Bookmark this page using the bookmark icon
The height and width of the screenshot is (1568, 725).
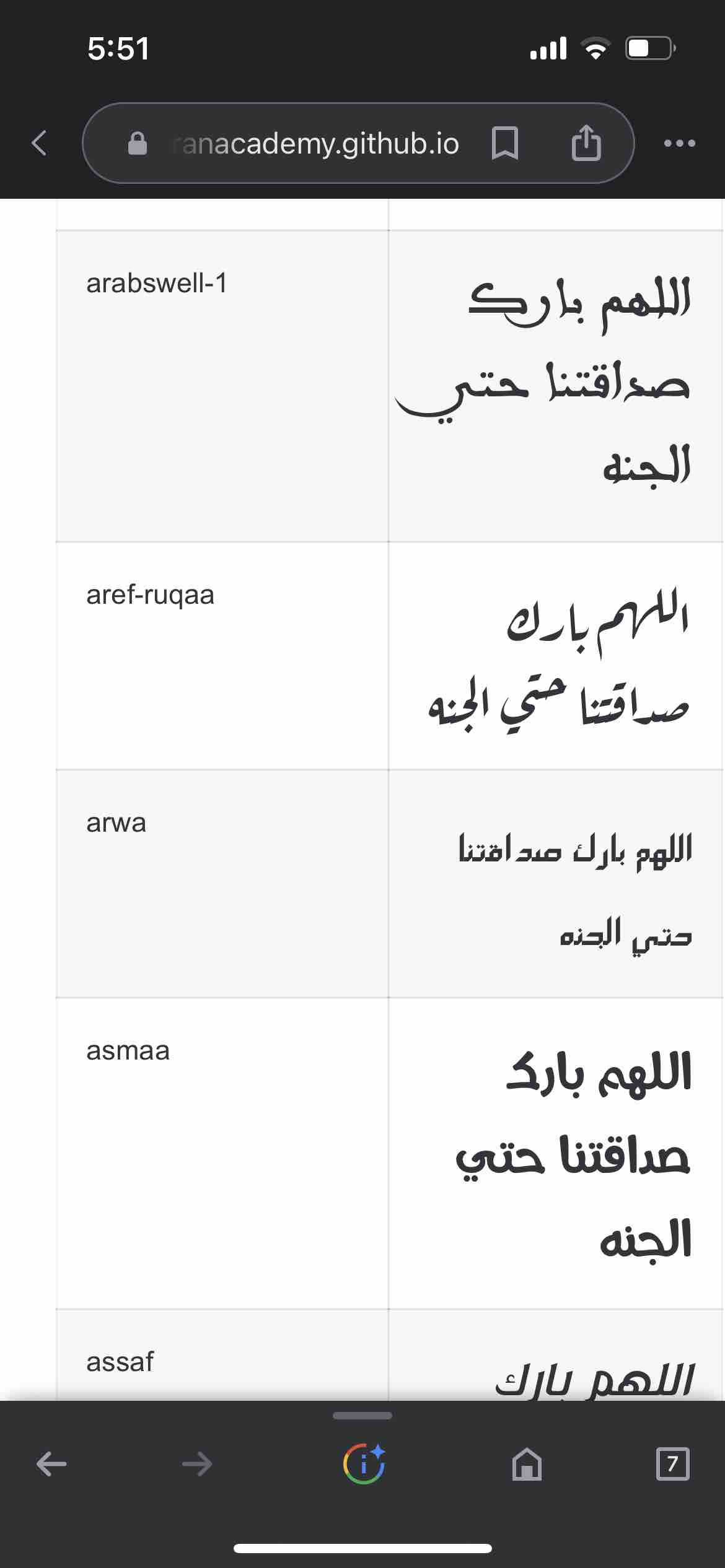coord(504,143)
